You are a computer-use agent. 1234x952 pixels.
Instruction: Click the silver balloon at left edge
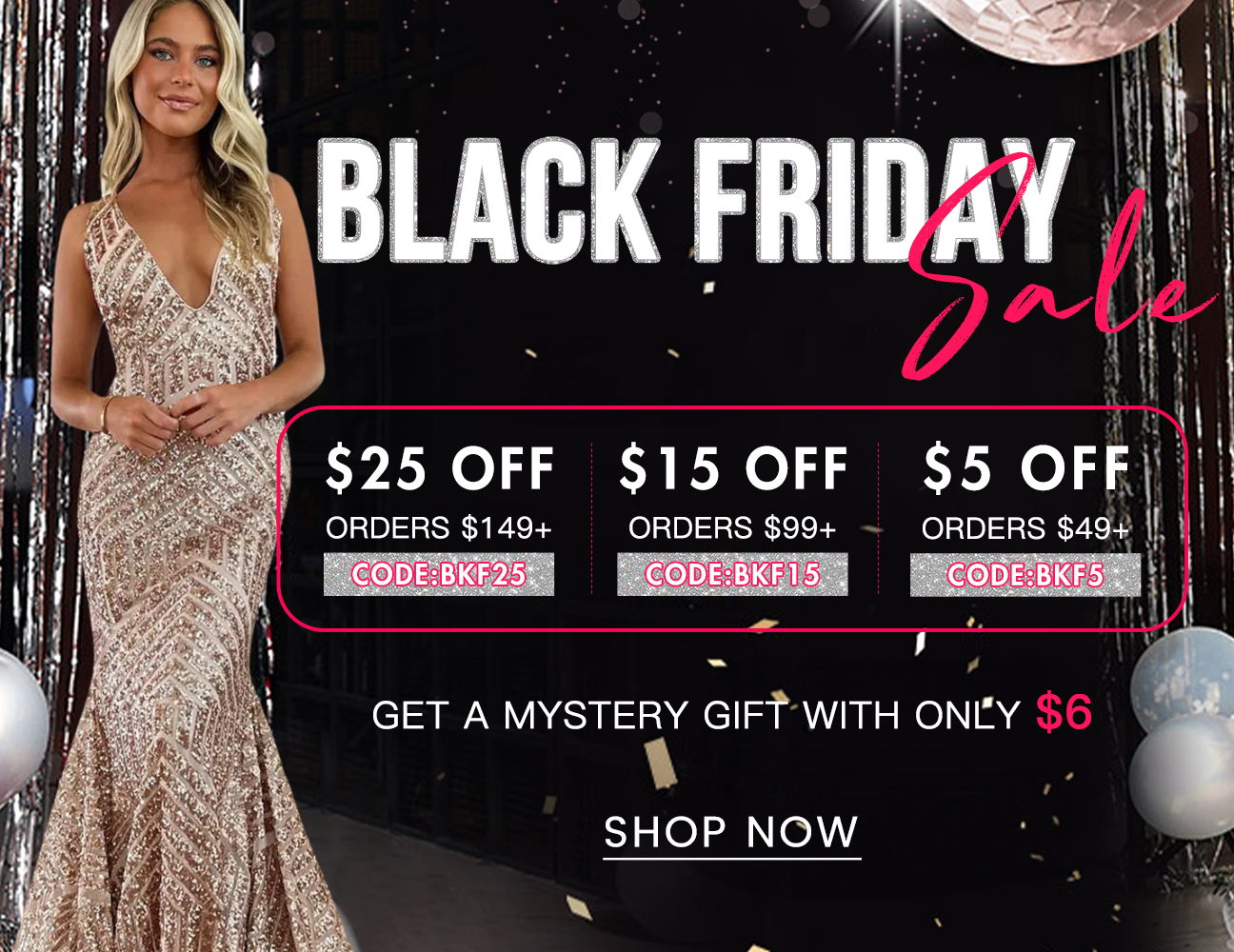(x=21, y=724)
